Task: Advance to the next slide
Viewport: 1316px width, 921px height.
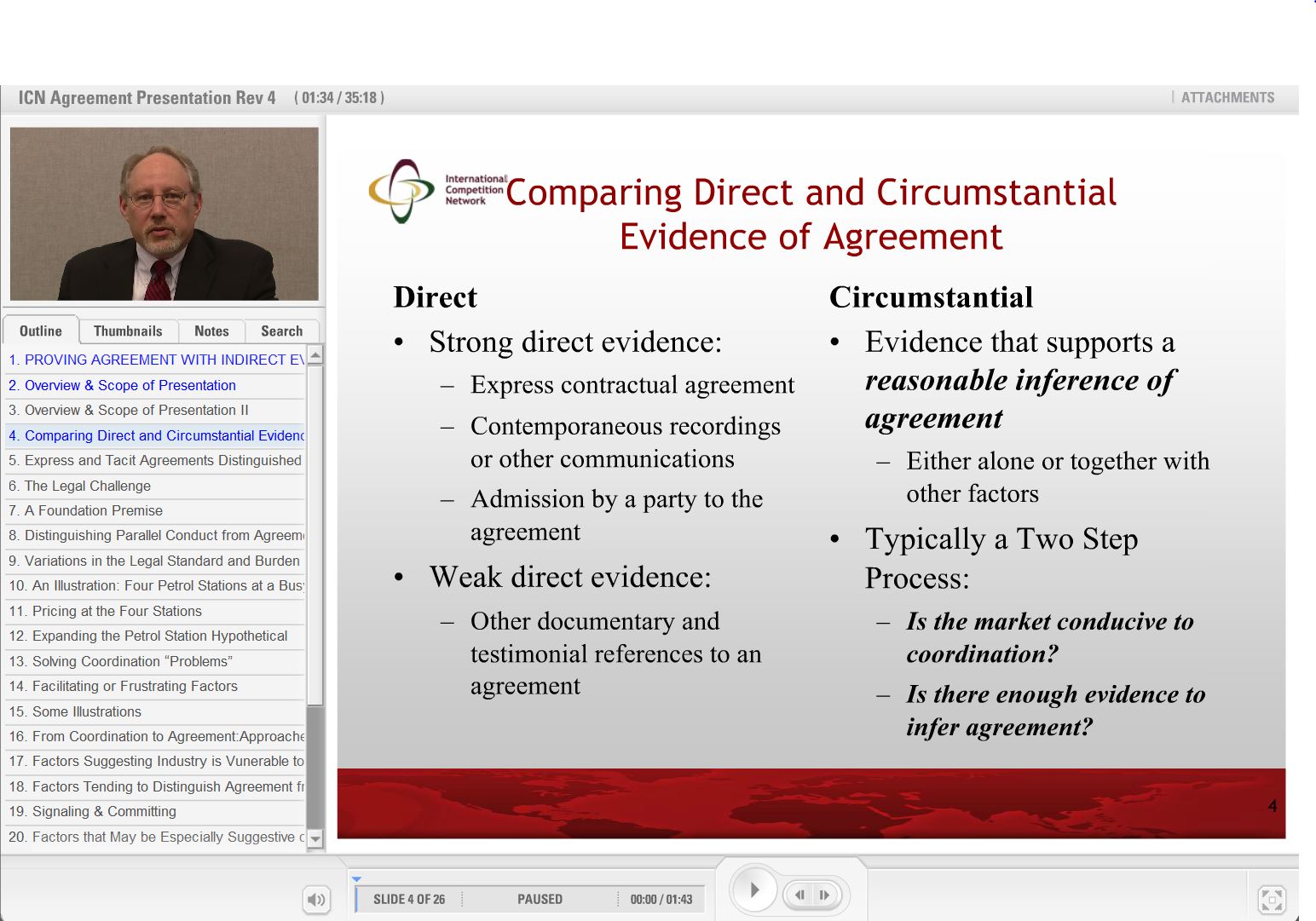Action: pos(824,895)
